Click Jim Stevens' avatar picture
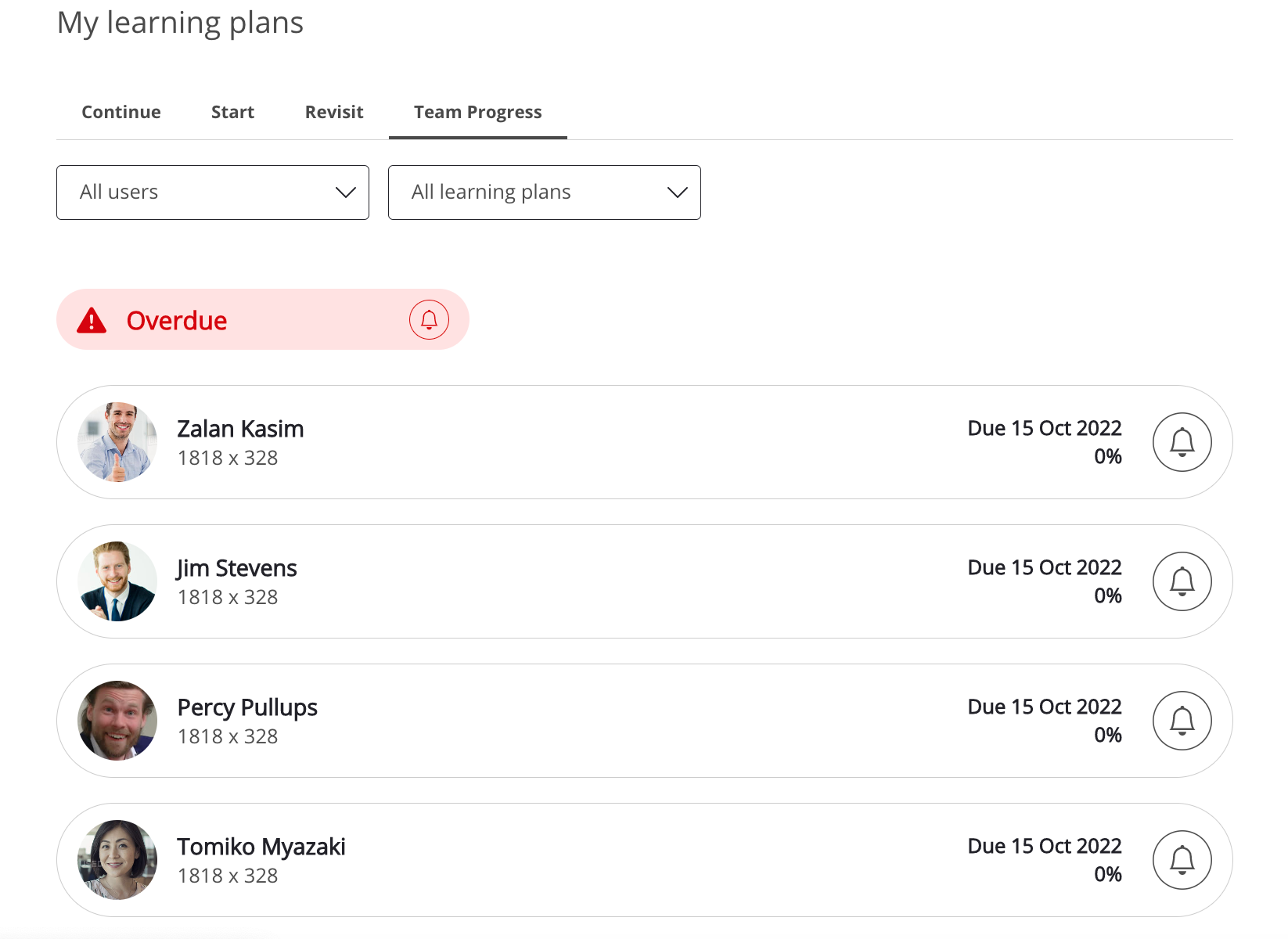Image resolution: width=1288 pixels, height=939 pixels. (117, 581)
